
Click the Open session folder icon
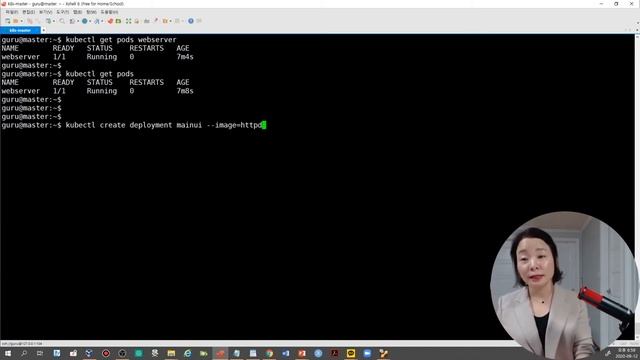pyautogui.click(x=16, y=21)
